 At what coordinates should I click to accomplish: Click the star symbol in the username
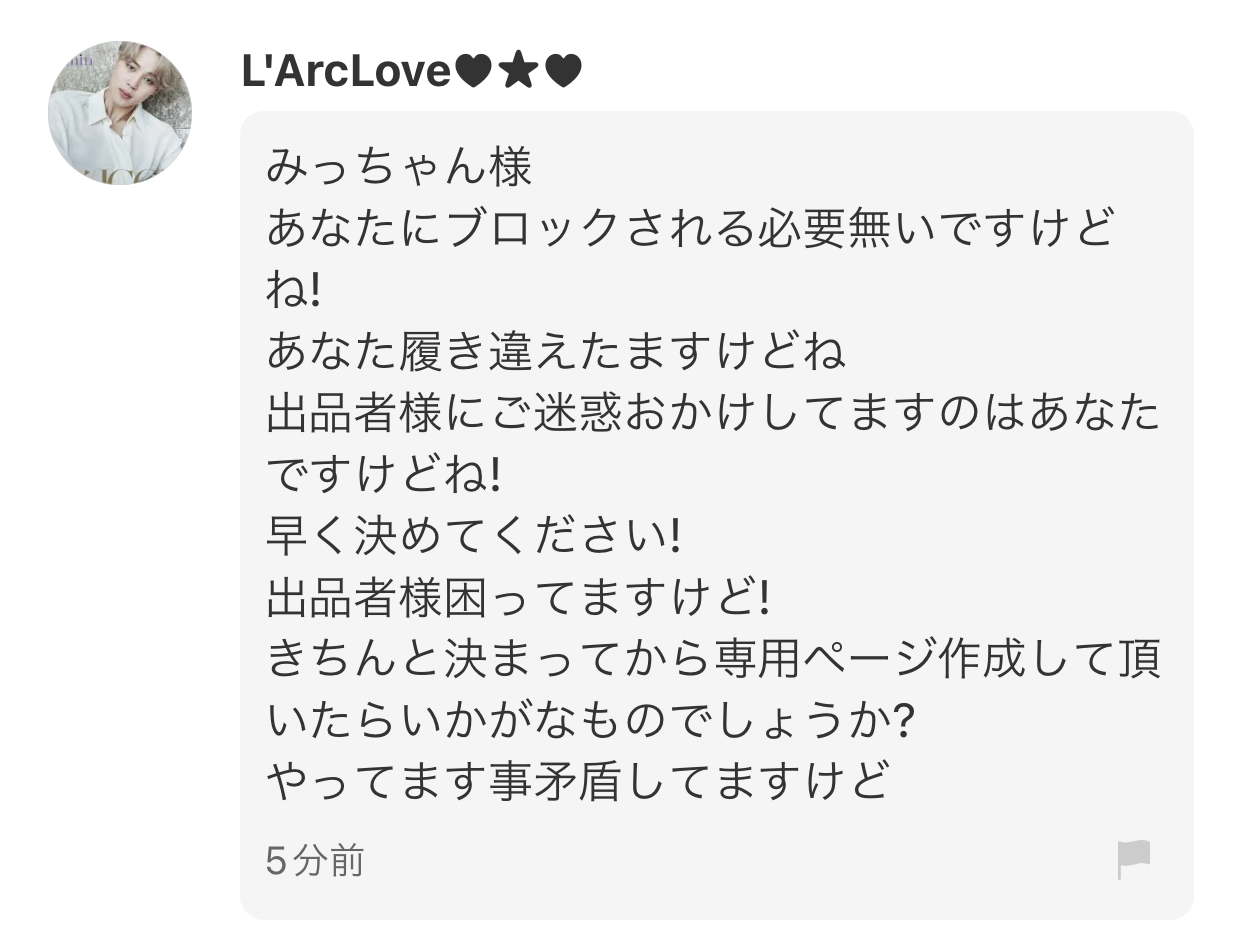[x=519, y=72]
